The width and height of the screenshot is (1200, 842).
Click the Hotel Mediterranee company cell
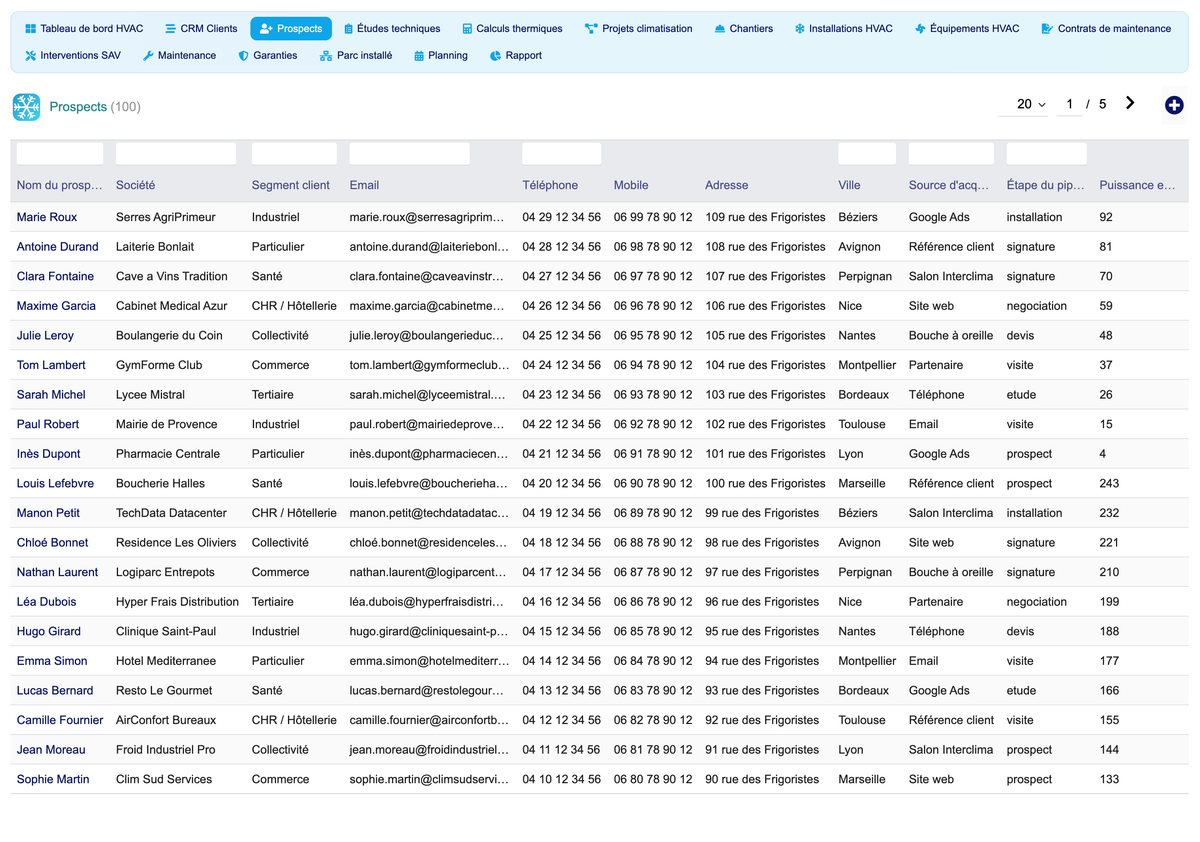pyautogui.click(x=165, y=661)
